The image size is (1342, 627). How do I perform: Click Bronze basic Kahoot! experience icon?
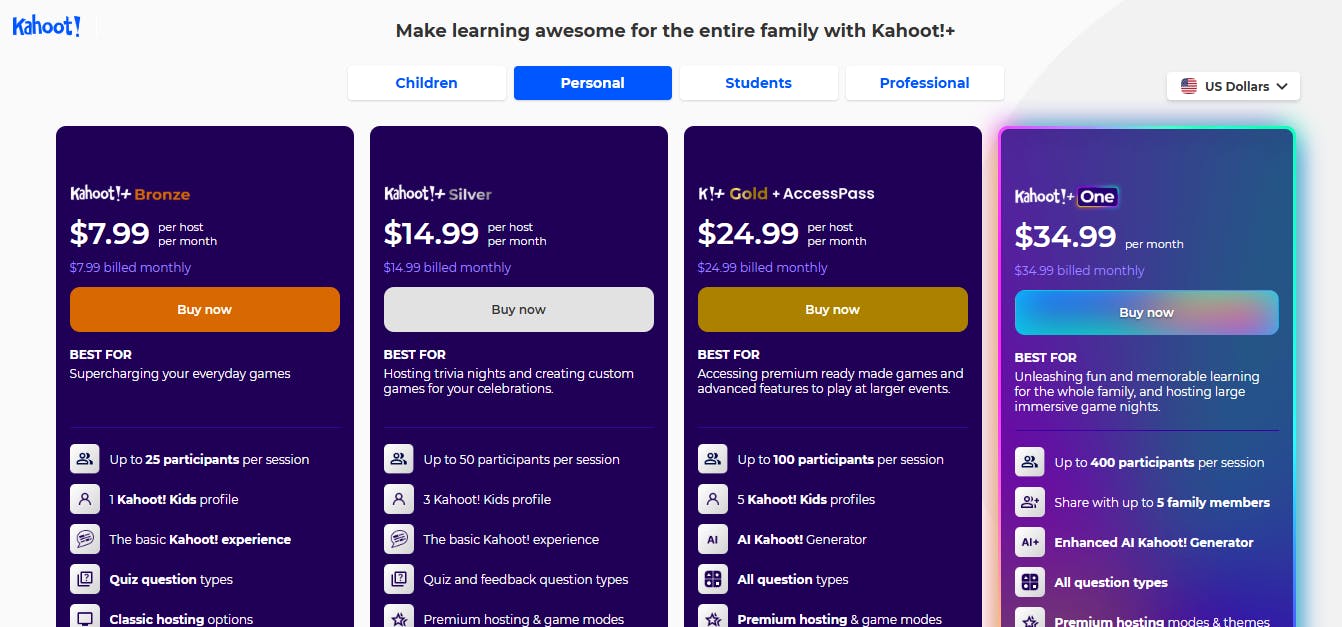coord(84,539)
